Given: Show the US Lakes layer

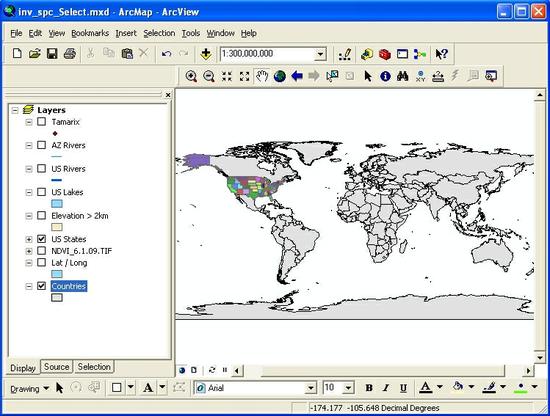Looking at the screenshot, I should [41, 192].
